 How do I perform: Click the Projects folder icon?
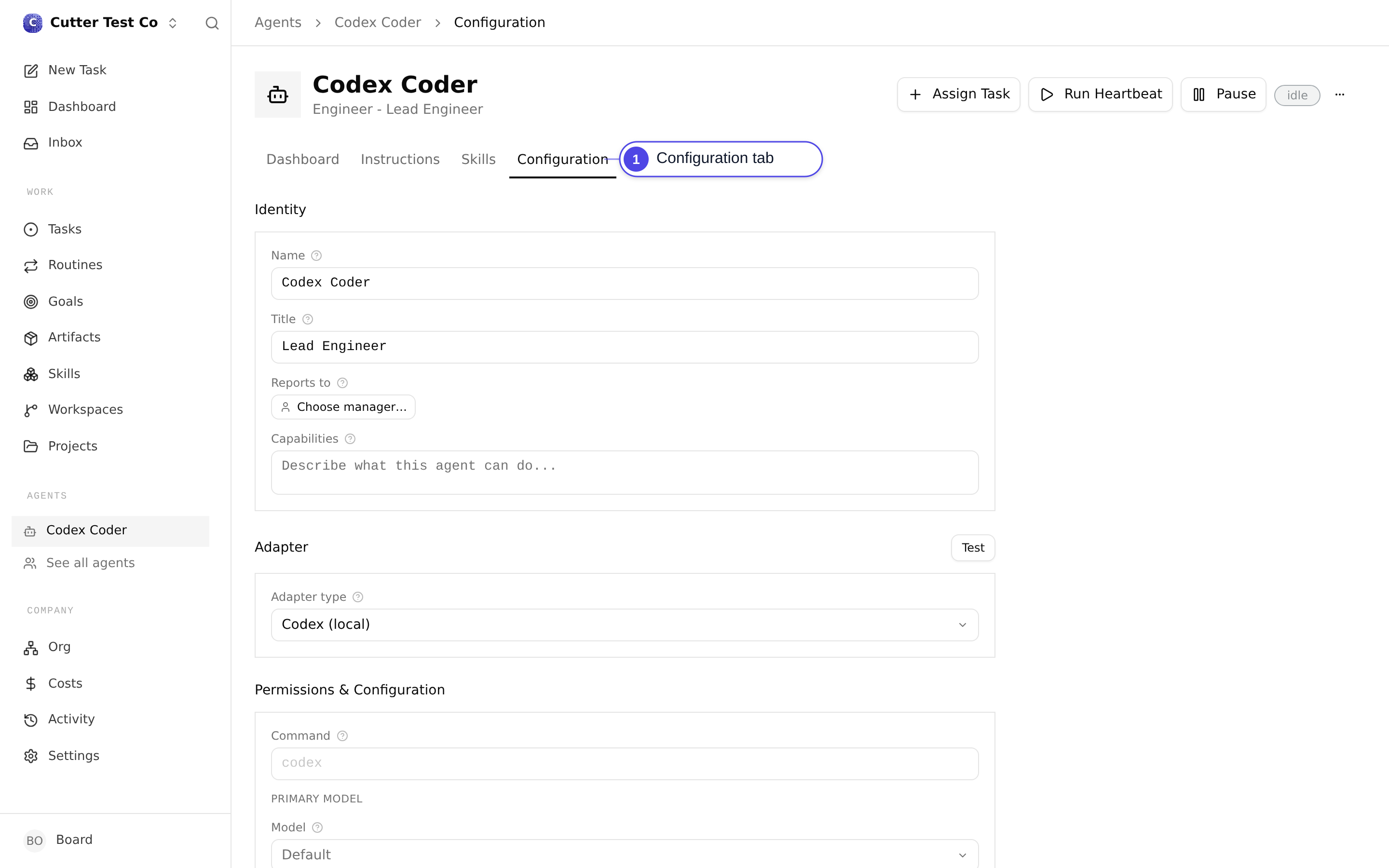coord(31,447)
